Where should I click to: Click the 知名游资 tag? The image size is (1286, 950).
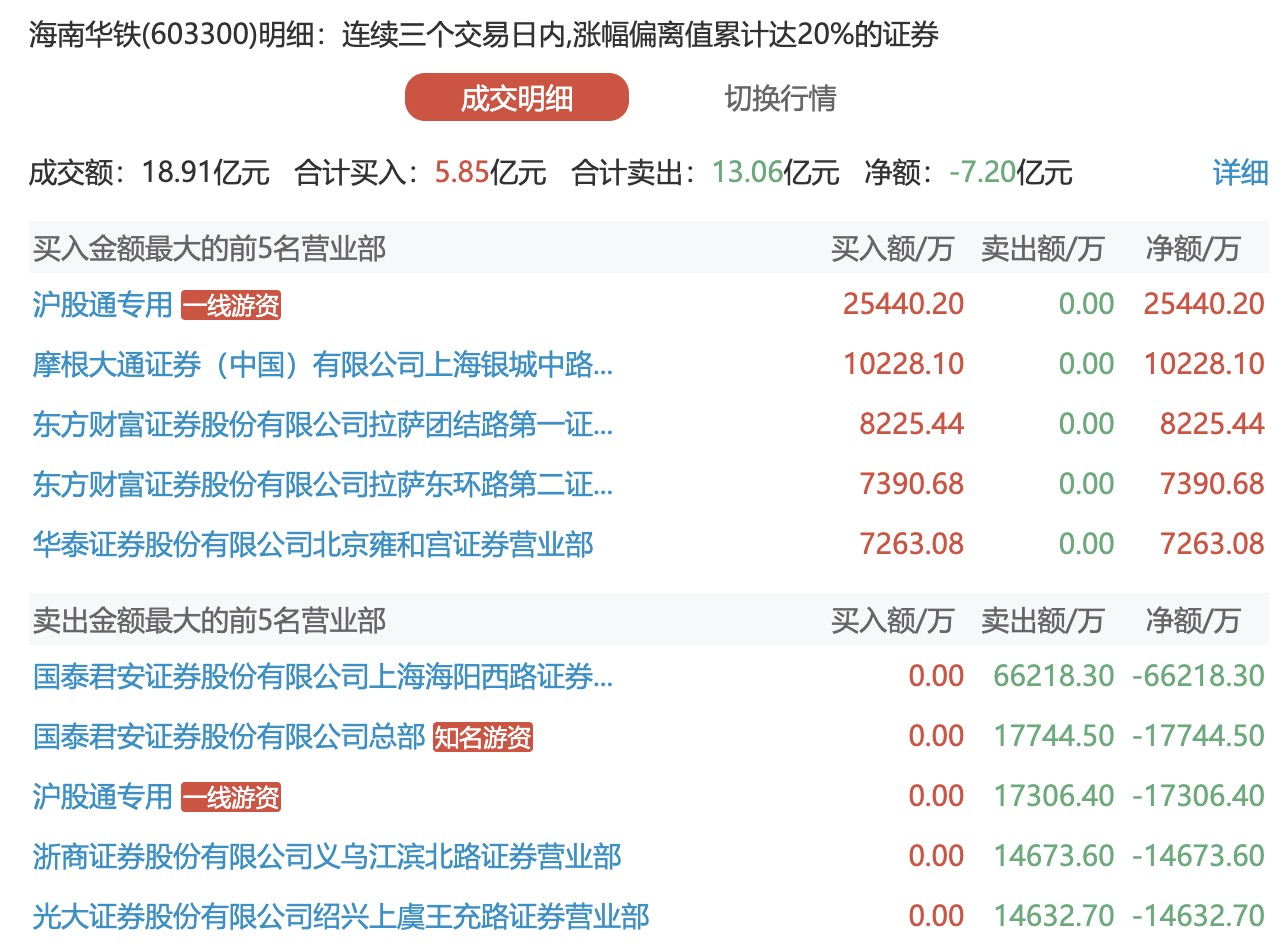(483, 738)
